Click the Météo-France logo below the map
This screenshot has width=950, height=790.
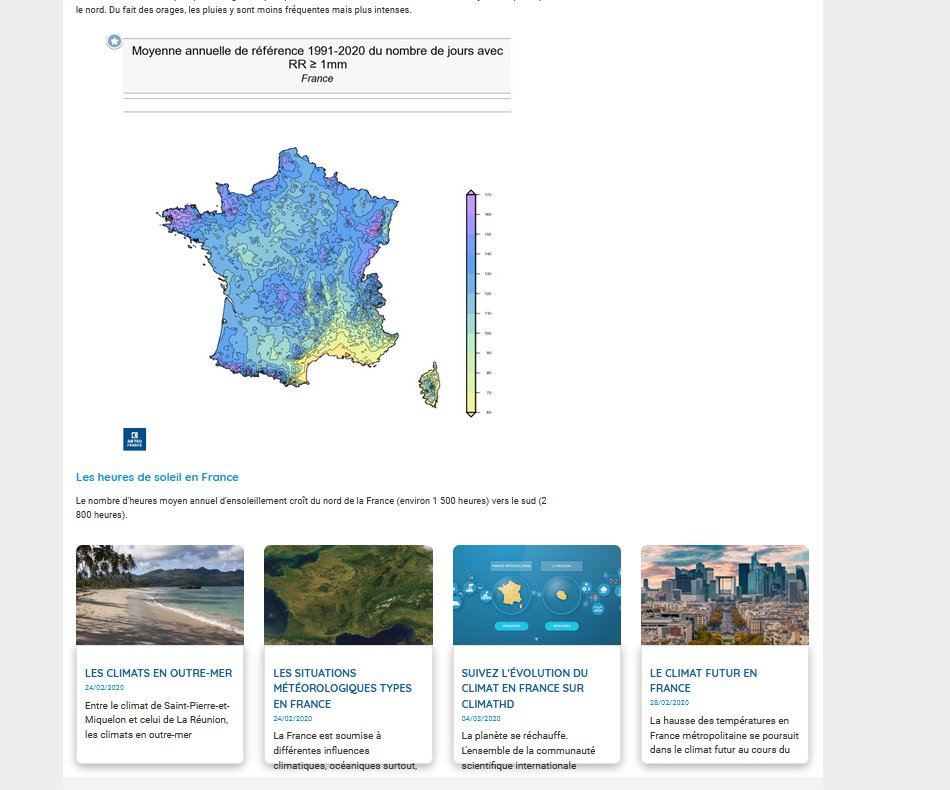(x=135, y=439)
